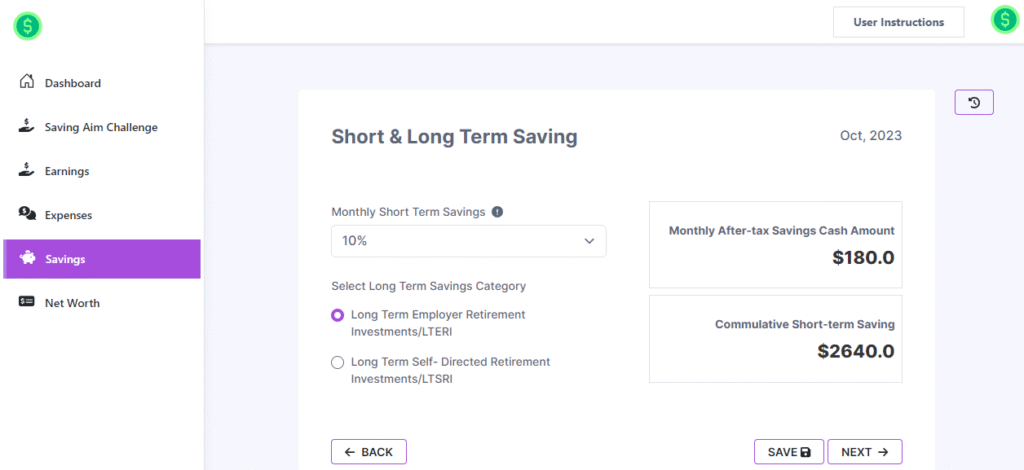The width and height of the screenshot is (1024, 470).
Task: Open the history clock icon button
Action: (974, 102)
